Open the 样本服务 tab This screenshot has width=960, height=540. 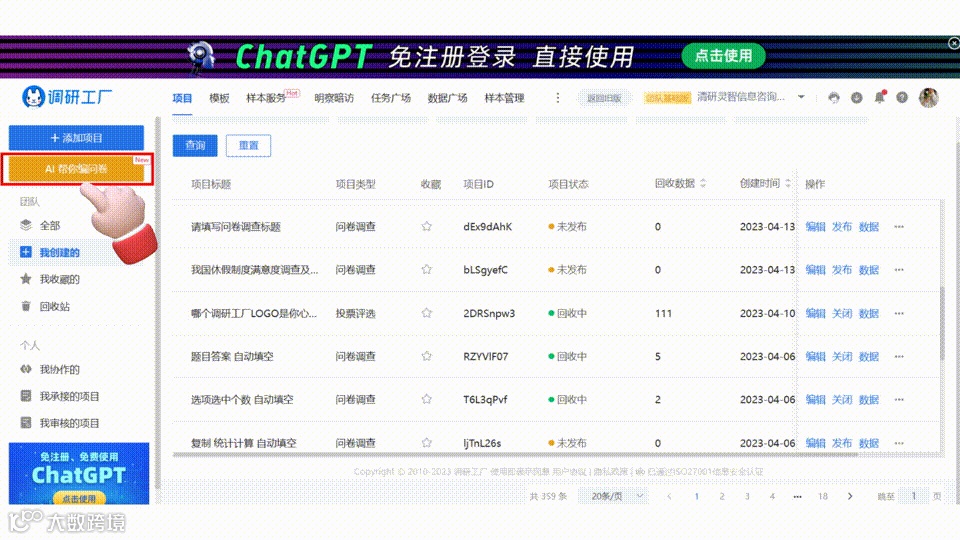(266, 98)
